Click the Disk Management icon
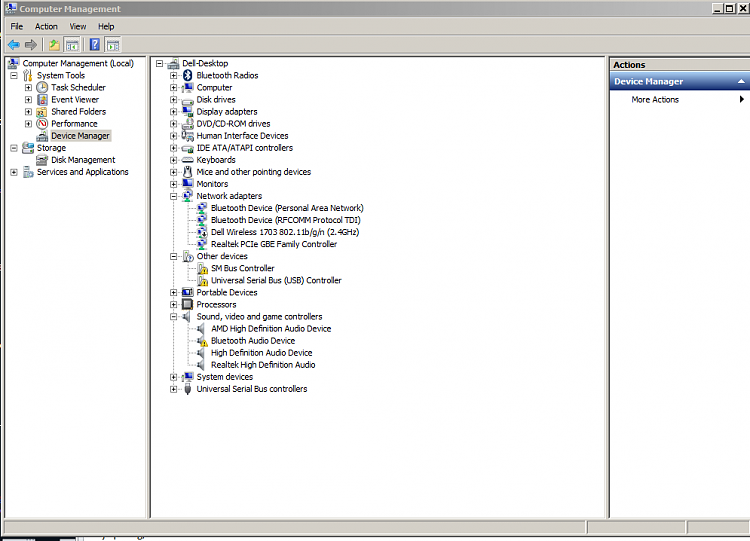750x541 pixels. coord(42,160)
